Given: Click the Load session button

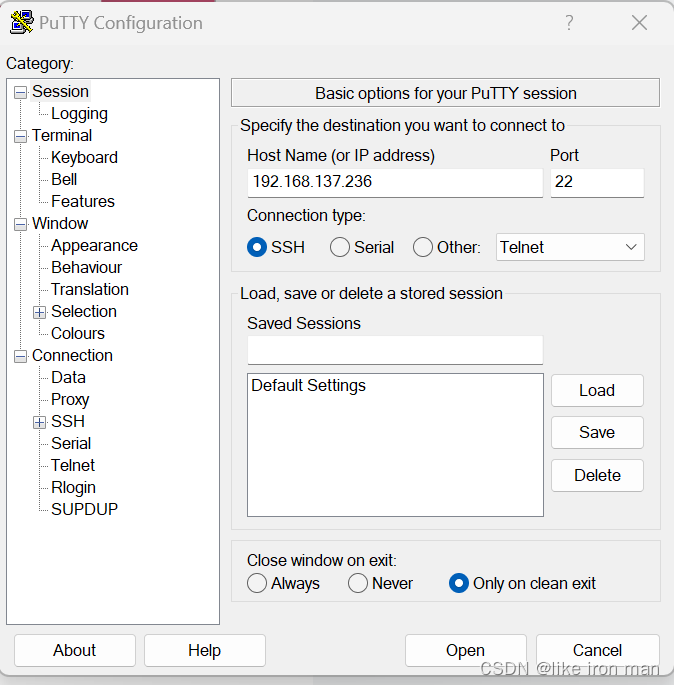Looking at the screenshot, I should [597, 390].
